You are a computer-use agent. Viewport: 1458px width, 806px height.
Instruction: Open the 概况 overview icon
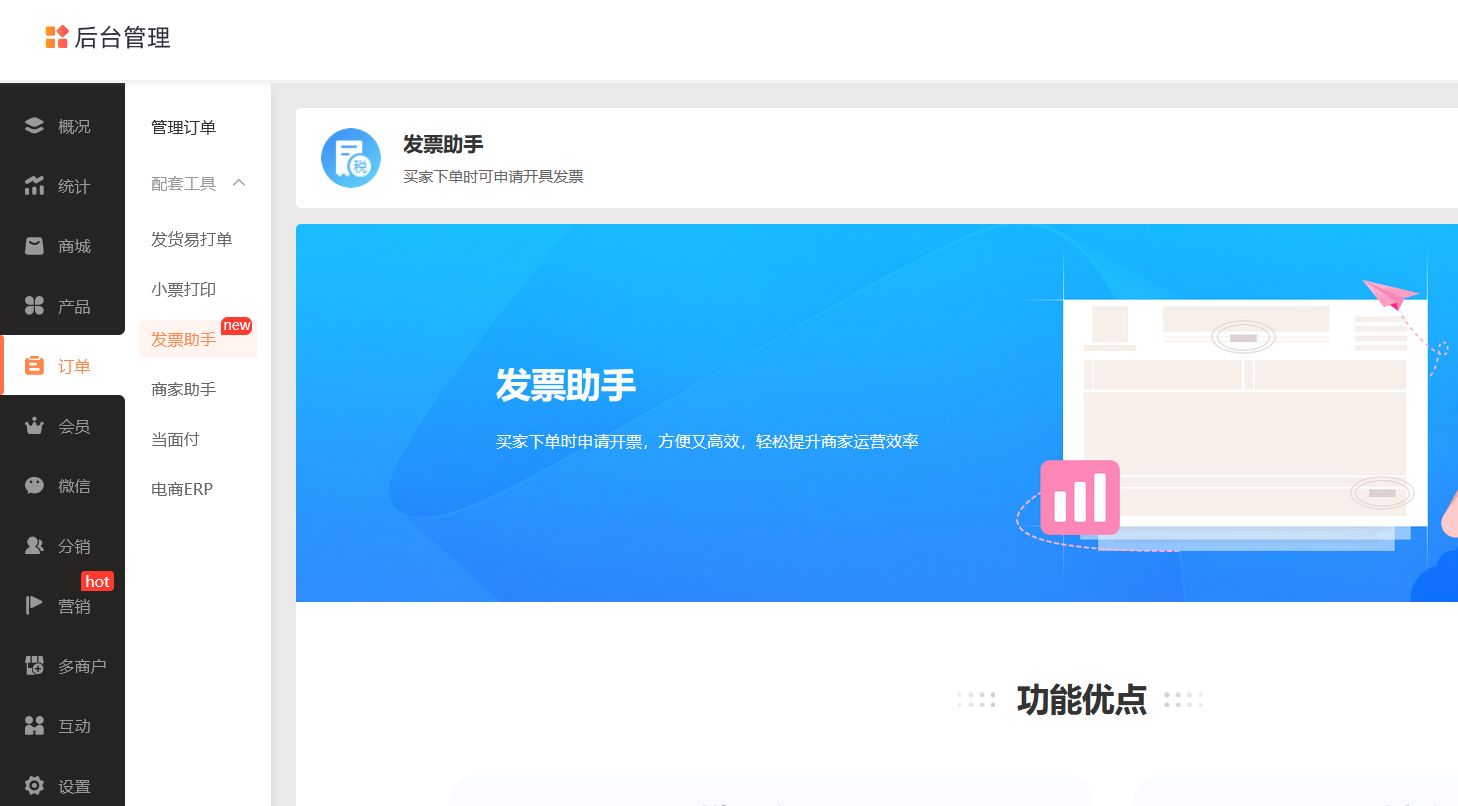coord(33,125)
